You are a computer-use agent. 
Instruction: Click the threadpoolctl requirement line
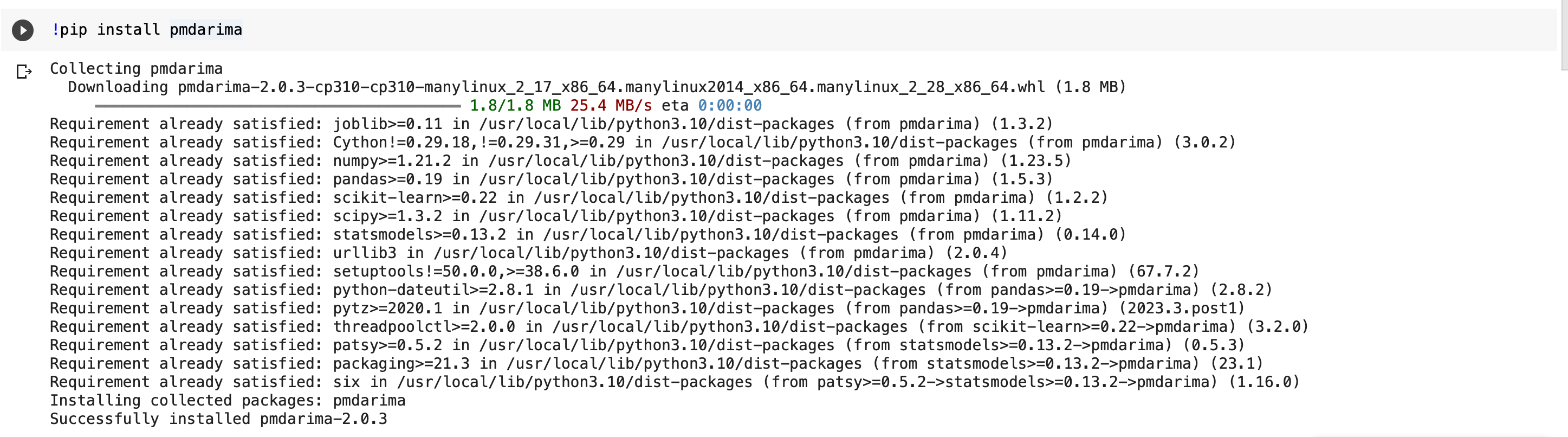pos(679,327)
